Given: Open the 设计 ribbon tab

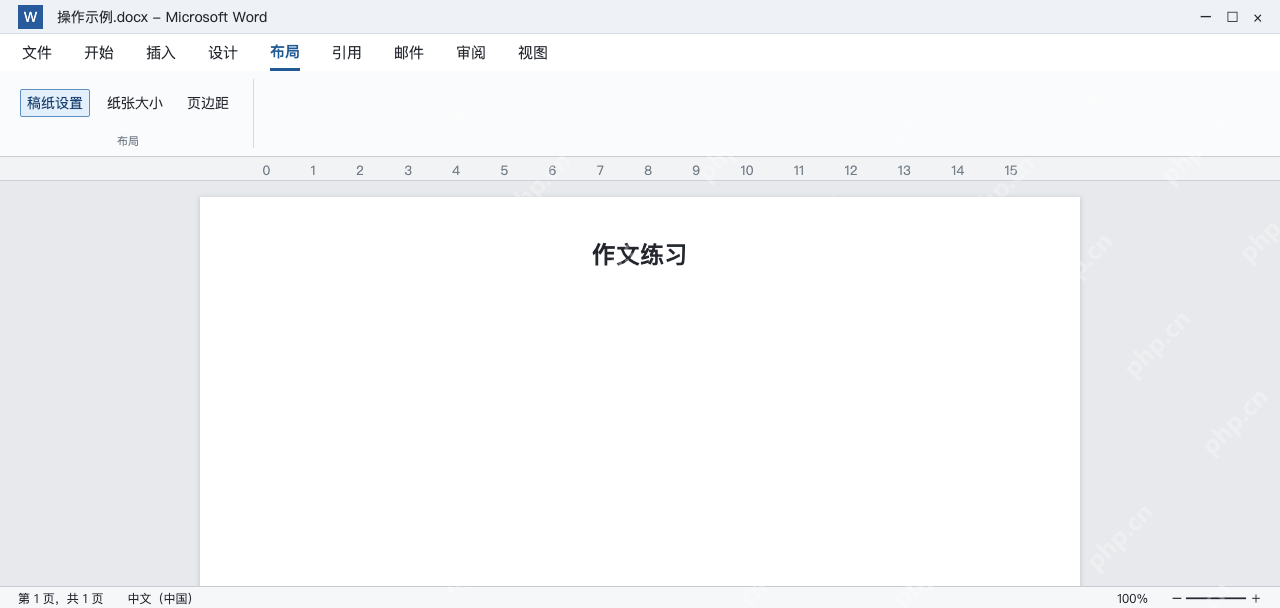Looking at the screenshot, I should click(223, 53).
